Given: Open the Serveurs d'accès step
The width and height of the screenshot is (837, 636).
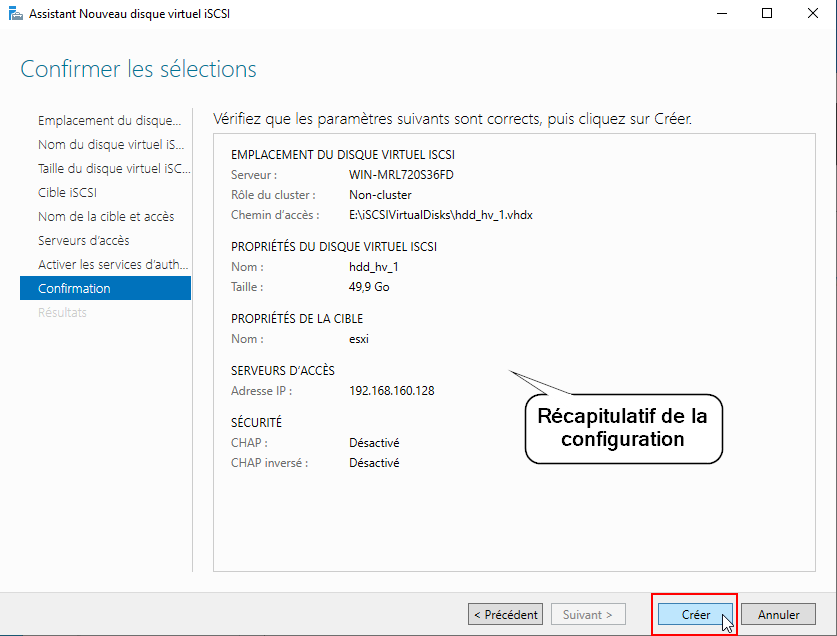Looking at the screenshot, I should click(x=83, y=241).
